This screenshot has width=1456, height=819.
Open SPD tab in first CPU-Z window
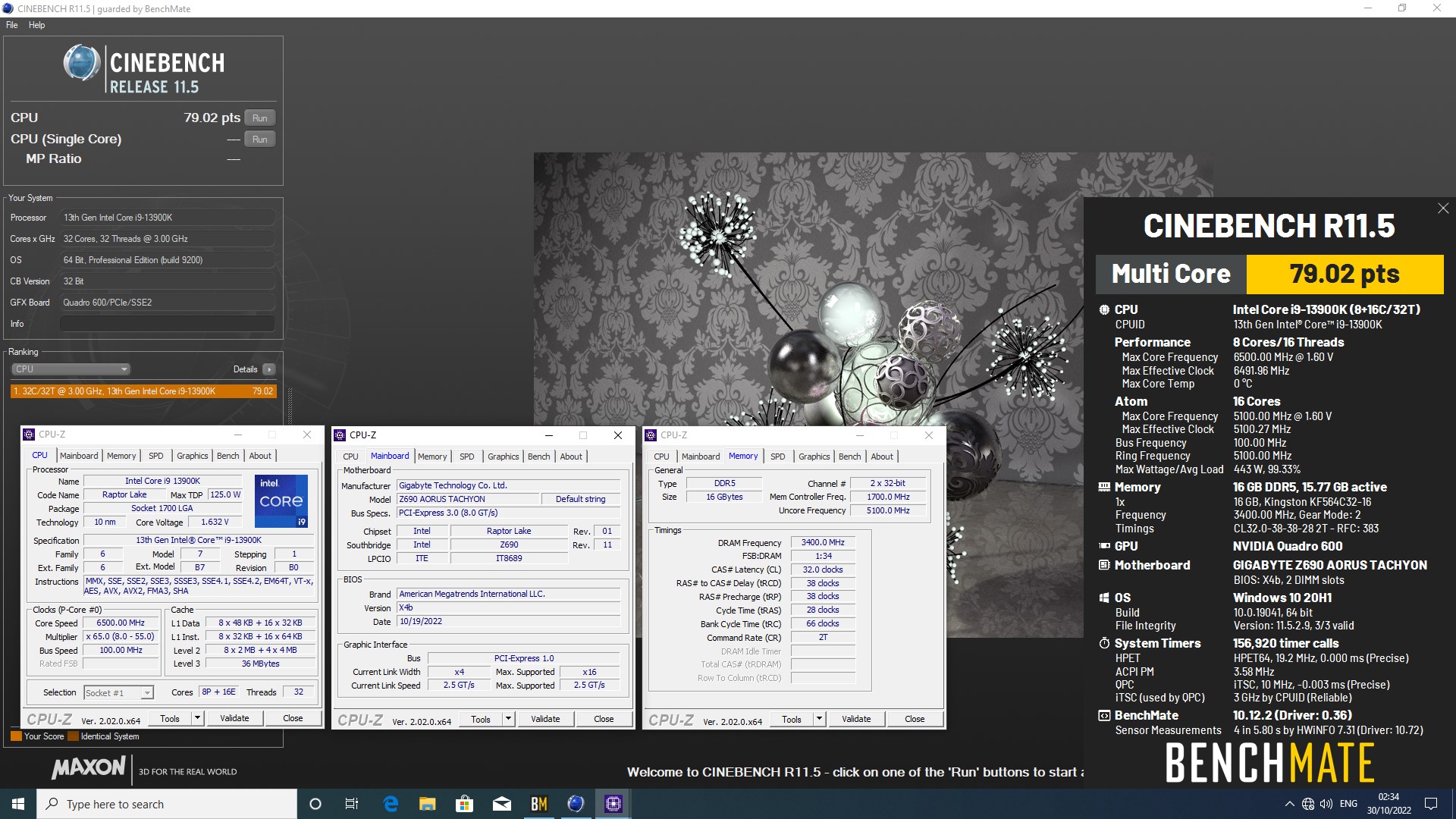coord(156,456)
